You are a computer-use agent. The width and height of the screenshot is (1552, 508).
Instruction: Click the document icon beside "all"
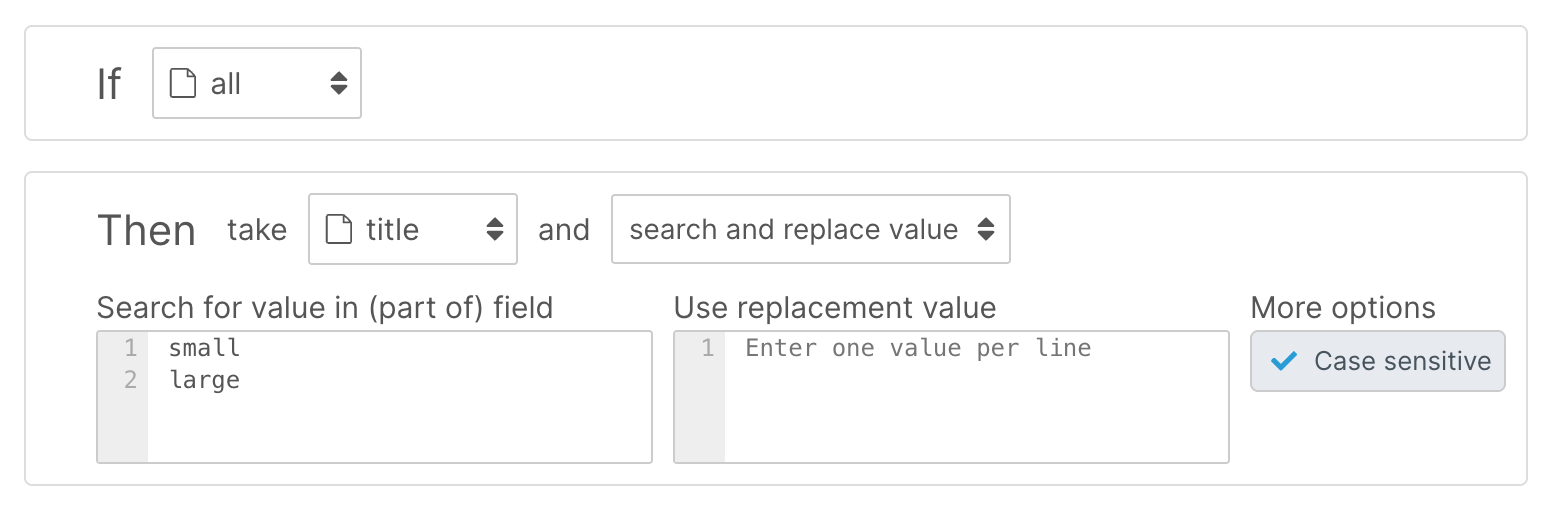pyautogui.click(x=182, y=84)
